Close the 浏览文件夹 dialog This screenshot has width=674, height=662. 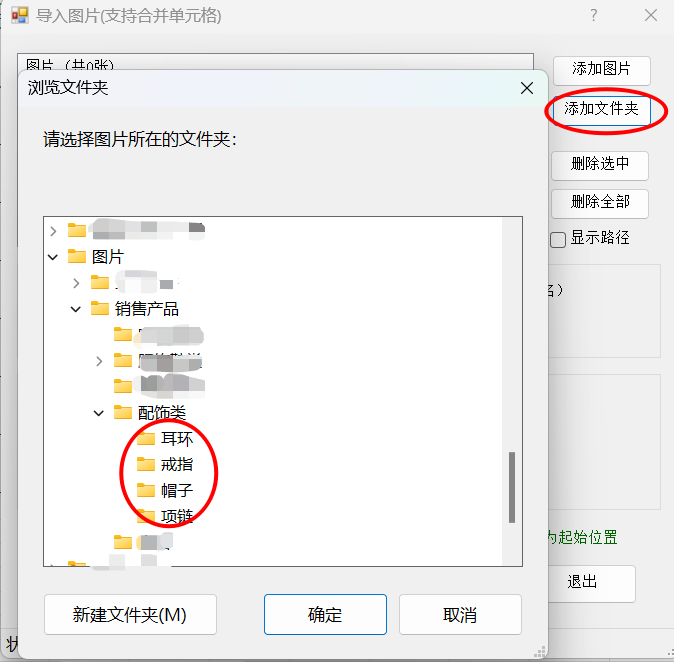527,88
